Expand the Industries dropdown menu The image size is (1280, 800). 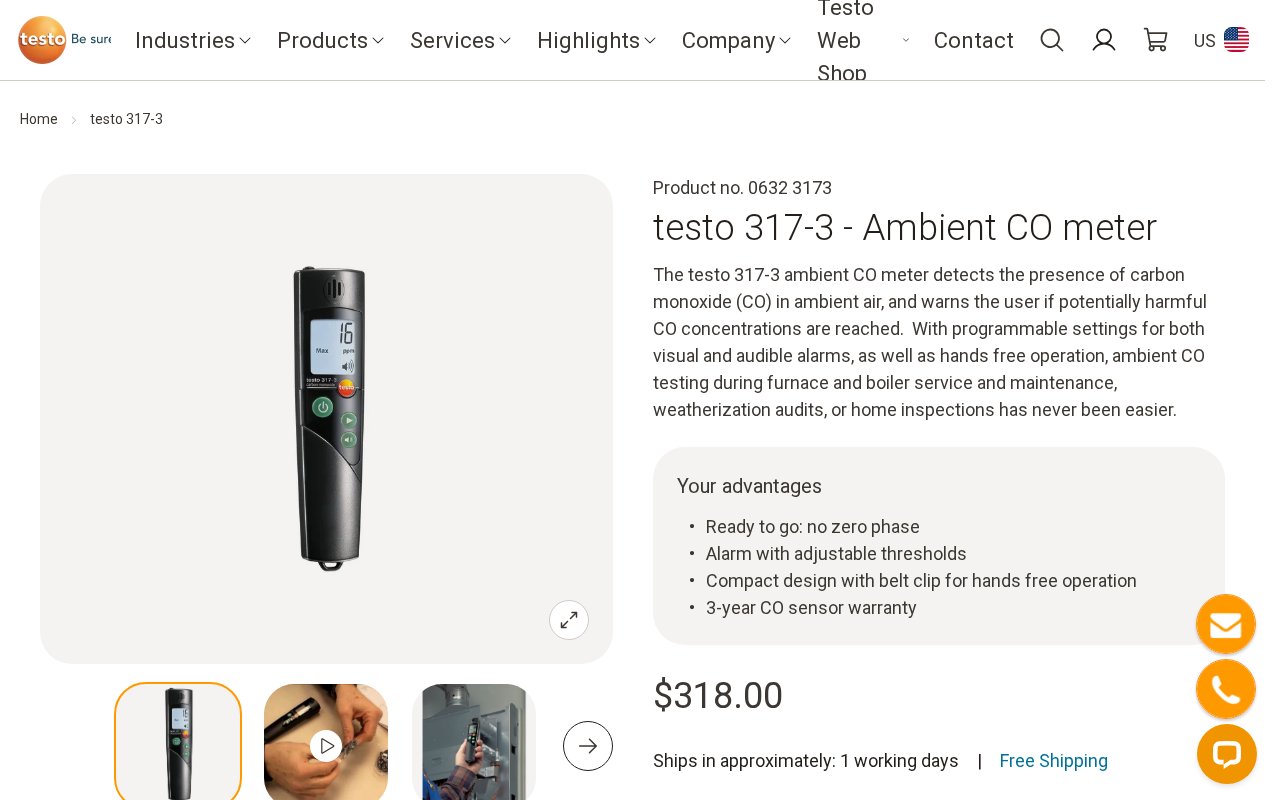(x=192, y=40)
